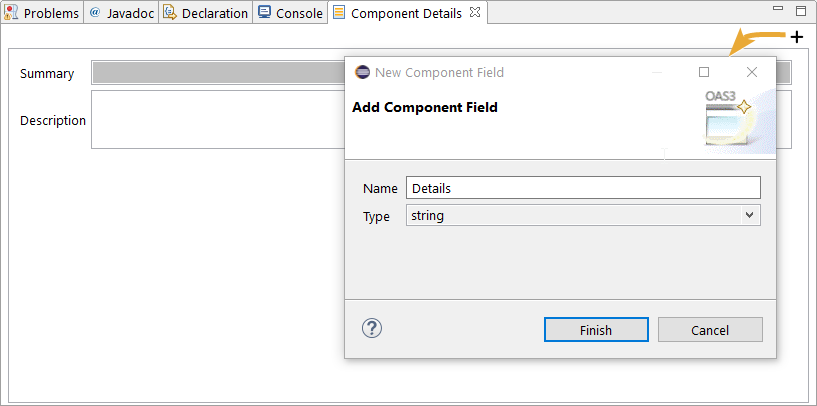Screen dimensions: 817x406
Task: Maximize the New Component Field dialog
Action: pos(704,72)
